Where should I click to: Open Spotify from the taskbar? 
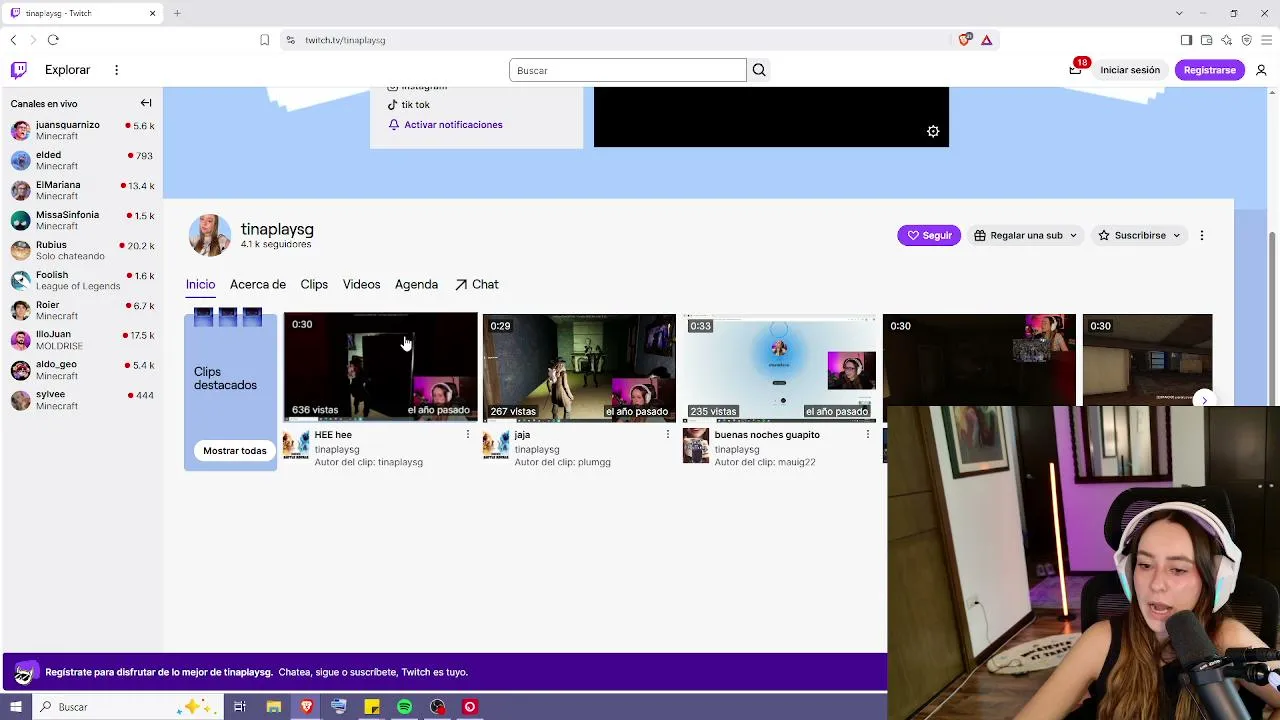(x=404, y=707)
